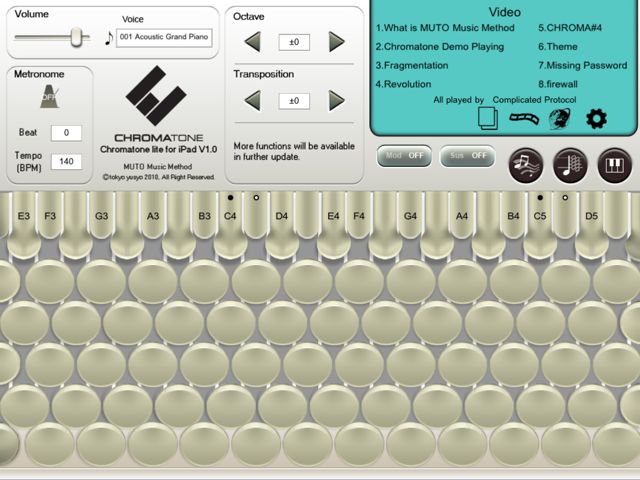Raise Transposition with right arrow
Screen dimensions: 640x480
(337, 100)
